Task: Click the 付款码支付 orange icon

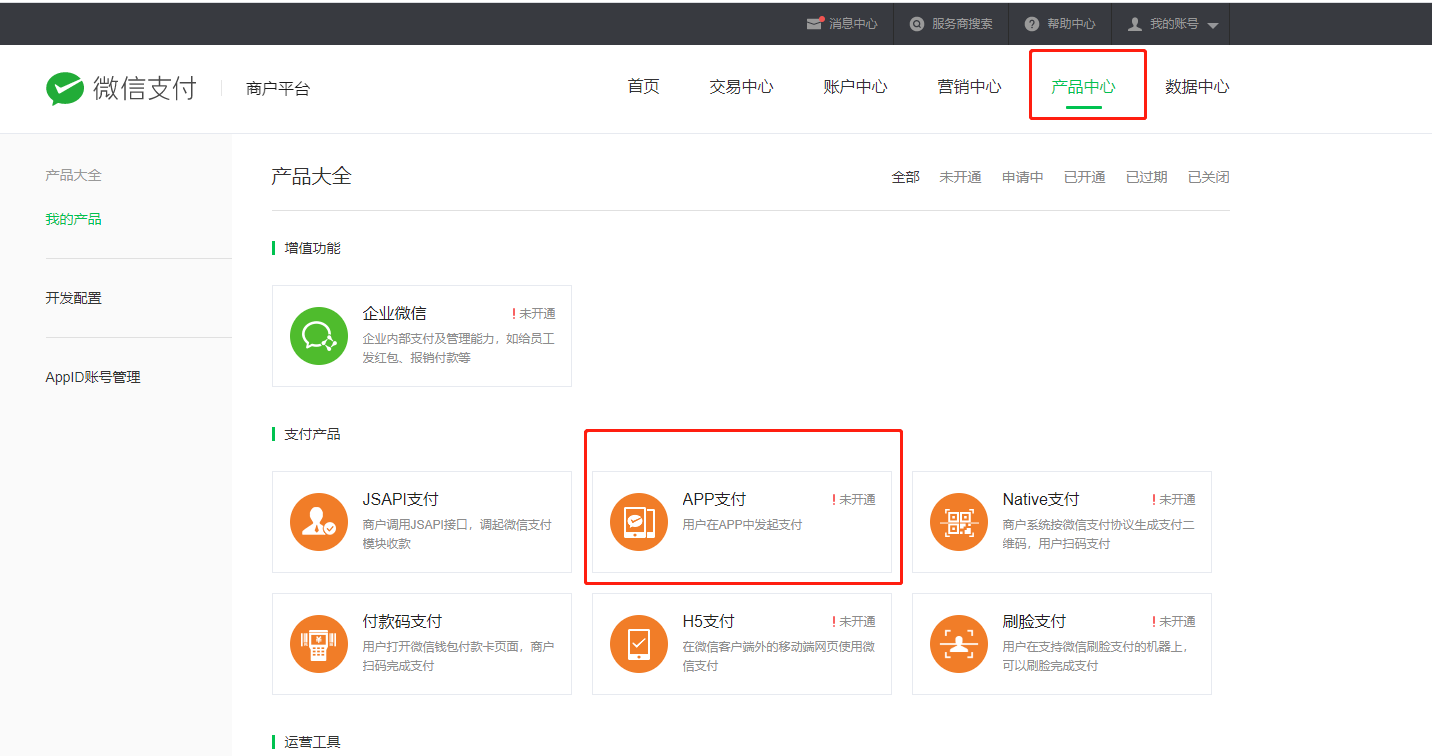Action: click(319, 644)
